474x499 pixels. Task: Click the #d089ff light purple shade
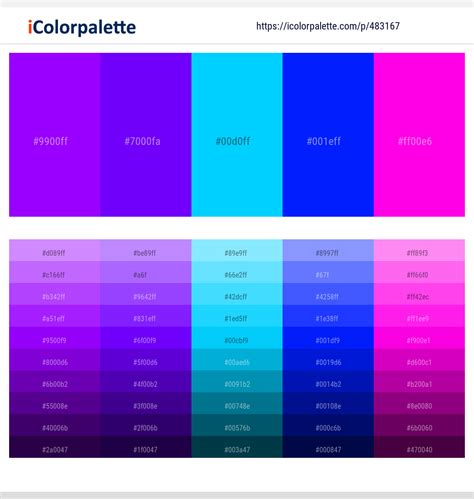pos(55,250)
